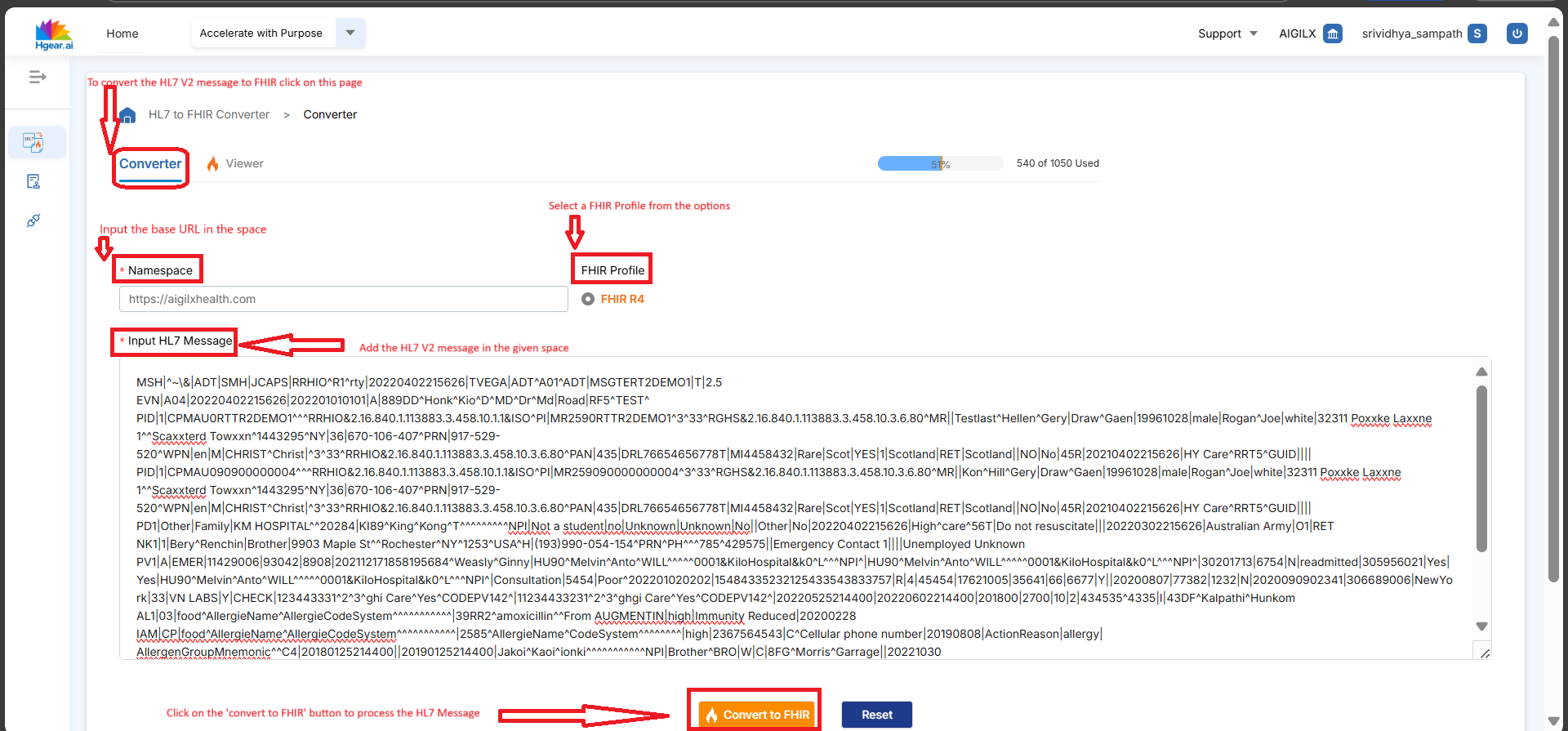Screen dimensions: 1568x731
Task: Click the Reset button
Action: tap(877, 715)
